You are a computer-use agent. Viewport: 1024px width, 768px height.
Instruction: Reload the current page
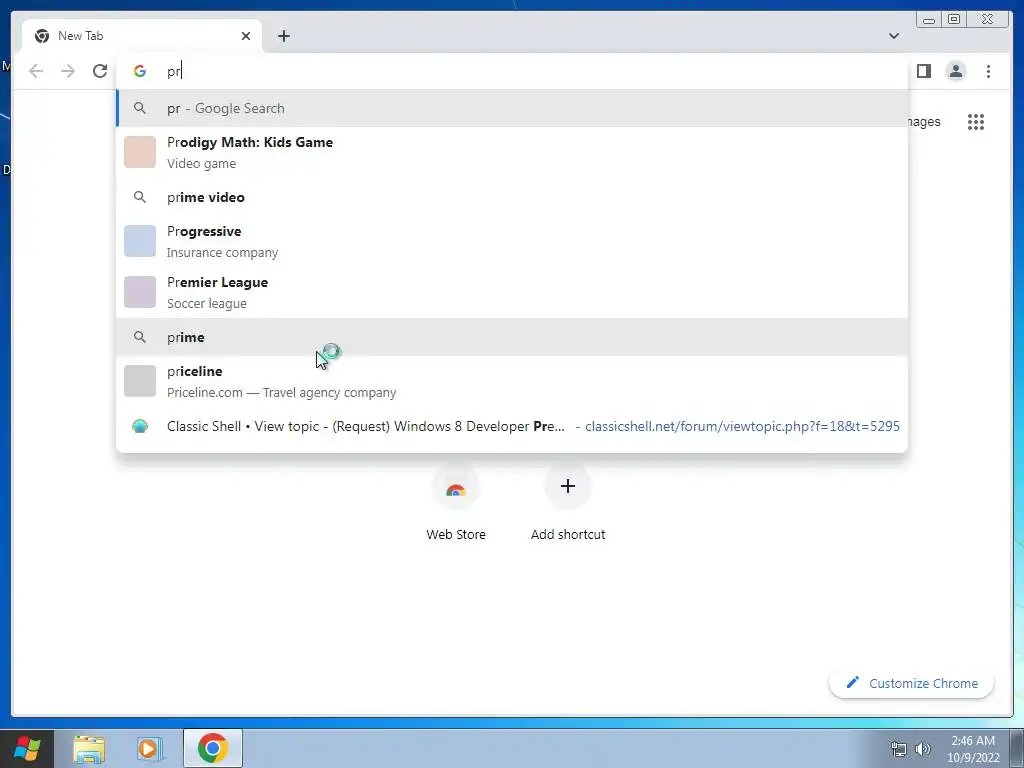coord(100,71)
